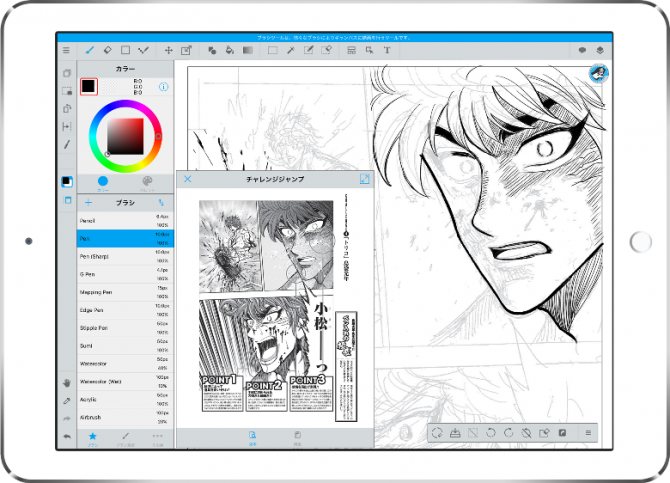670x483 pixels.
Task: Select the search tab in reference window
Action: click(x=253, y=438)
